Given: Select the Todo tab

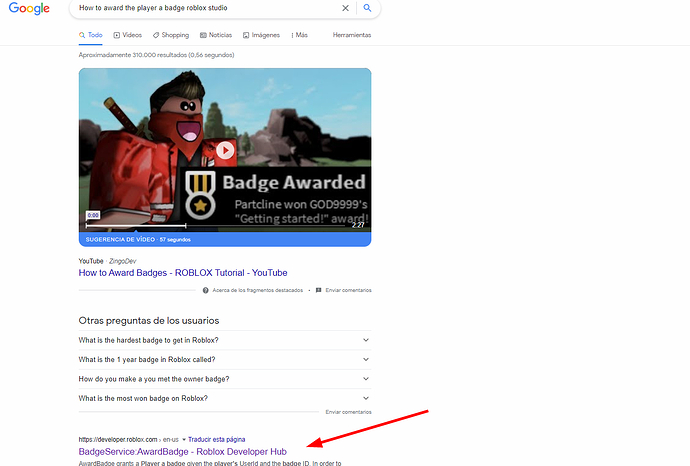Looking at the screenshot, I should click(x=91, y=35).
